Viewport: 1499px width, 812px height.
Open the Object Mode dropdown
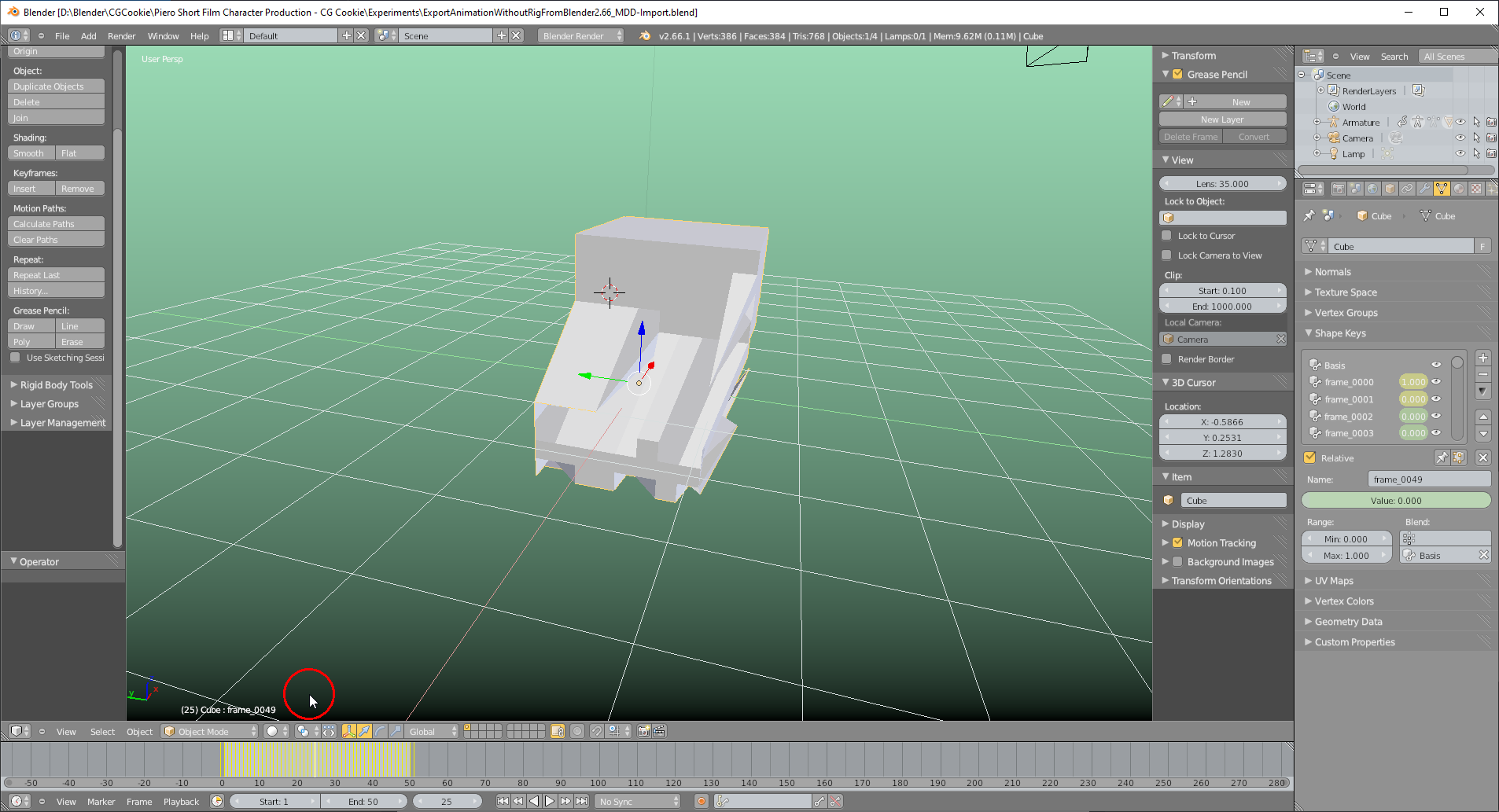click(208, 731)
